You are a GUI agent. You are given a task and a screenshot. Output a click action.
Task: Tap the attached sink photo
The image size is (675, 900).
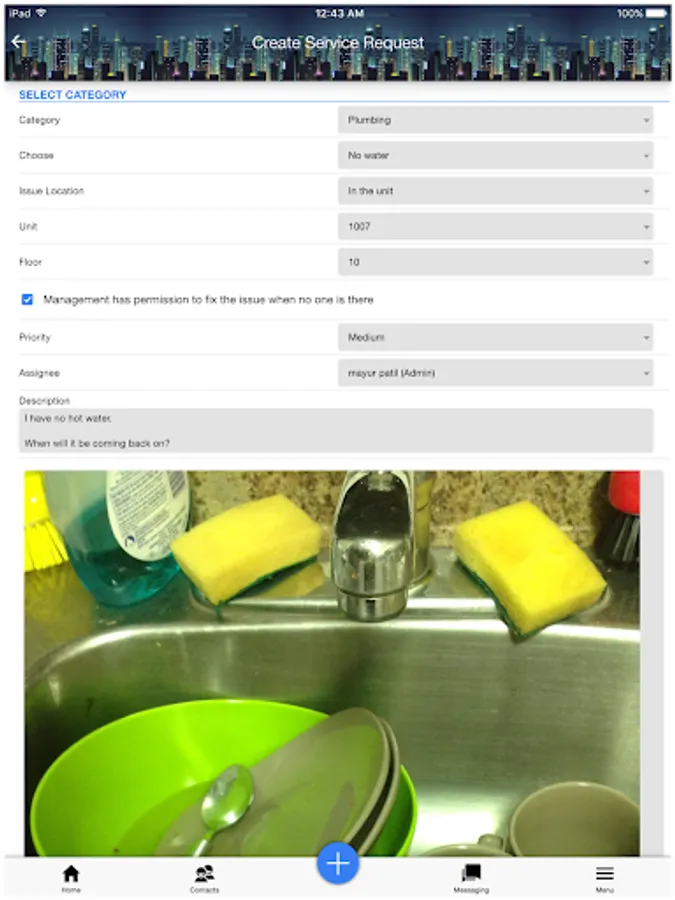(x=332, y=663)
